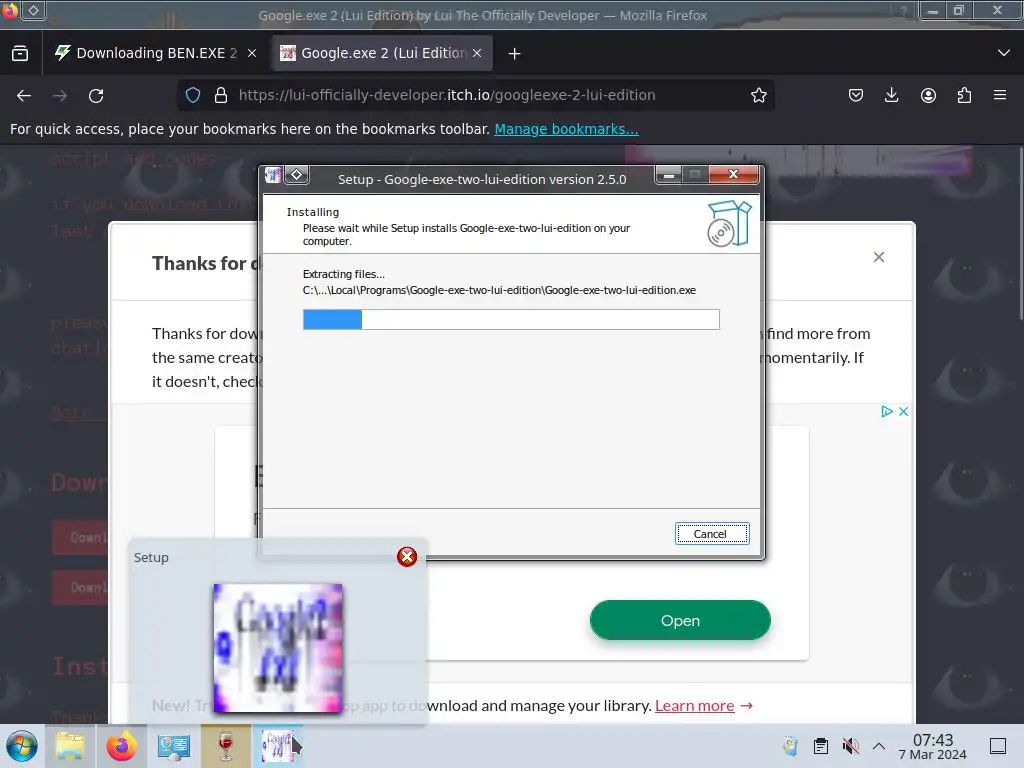Click the installer extraction progress bar
Viewport: 1024px width, 768px height.
[x=511, y=319]
